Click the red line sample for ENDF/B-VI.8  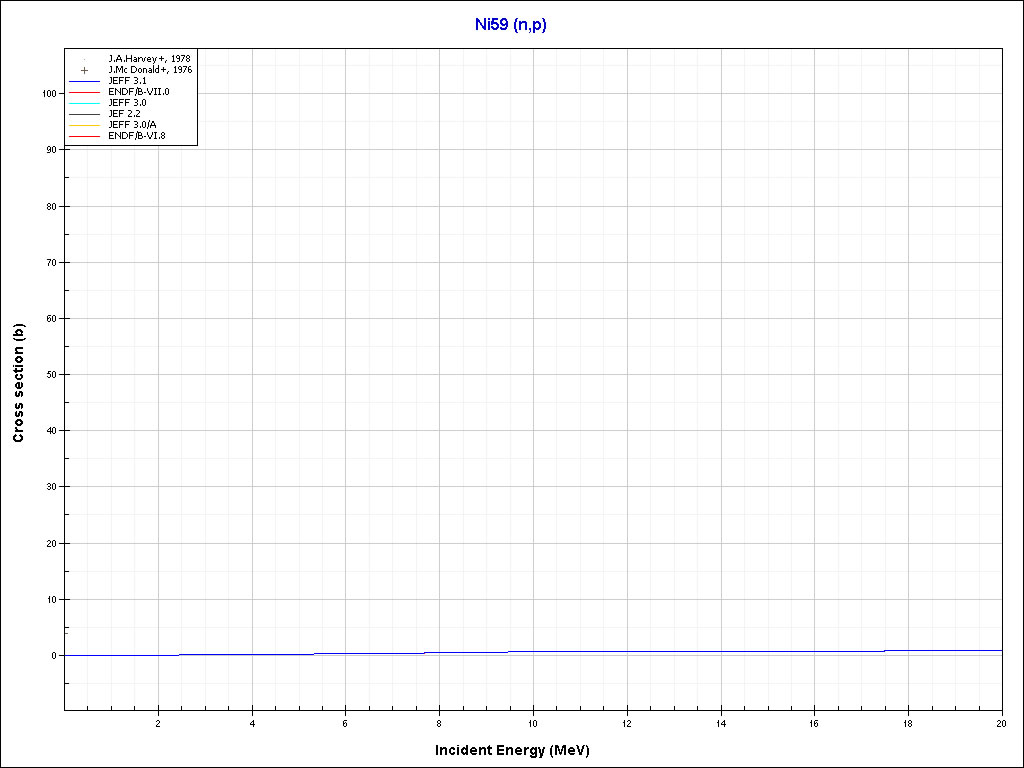(x=85, y=135)
